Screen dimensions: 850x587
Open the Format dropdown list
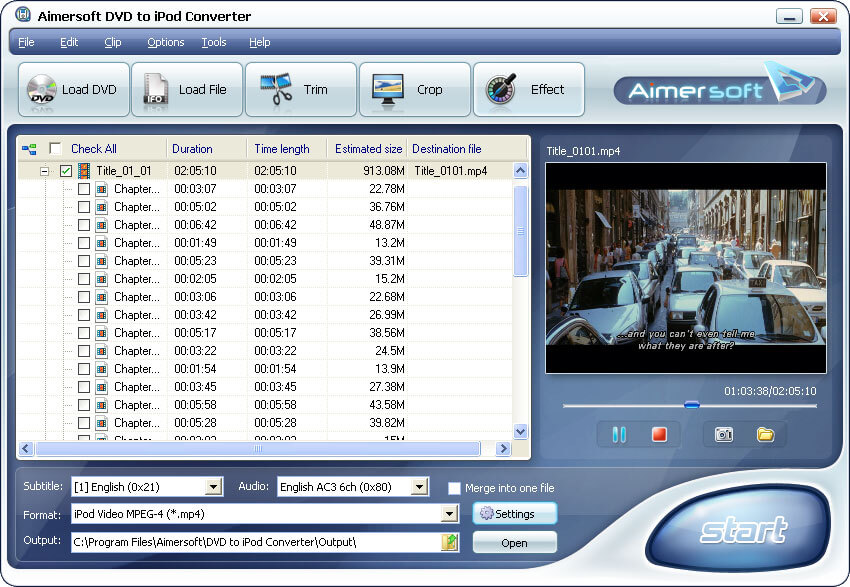tap(450, 514)
